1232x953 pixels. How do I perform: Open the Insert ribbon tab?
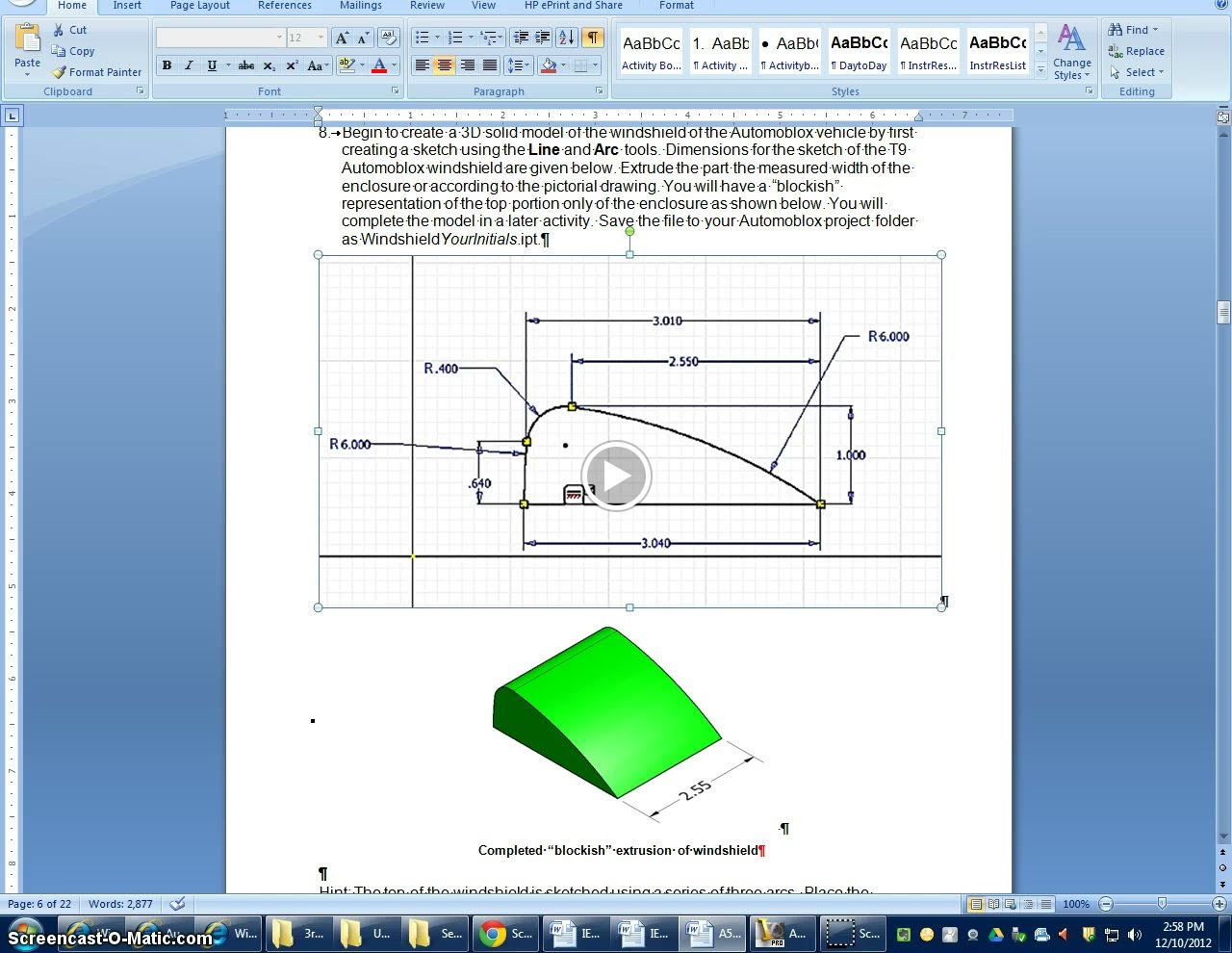point(126,6)
